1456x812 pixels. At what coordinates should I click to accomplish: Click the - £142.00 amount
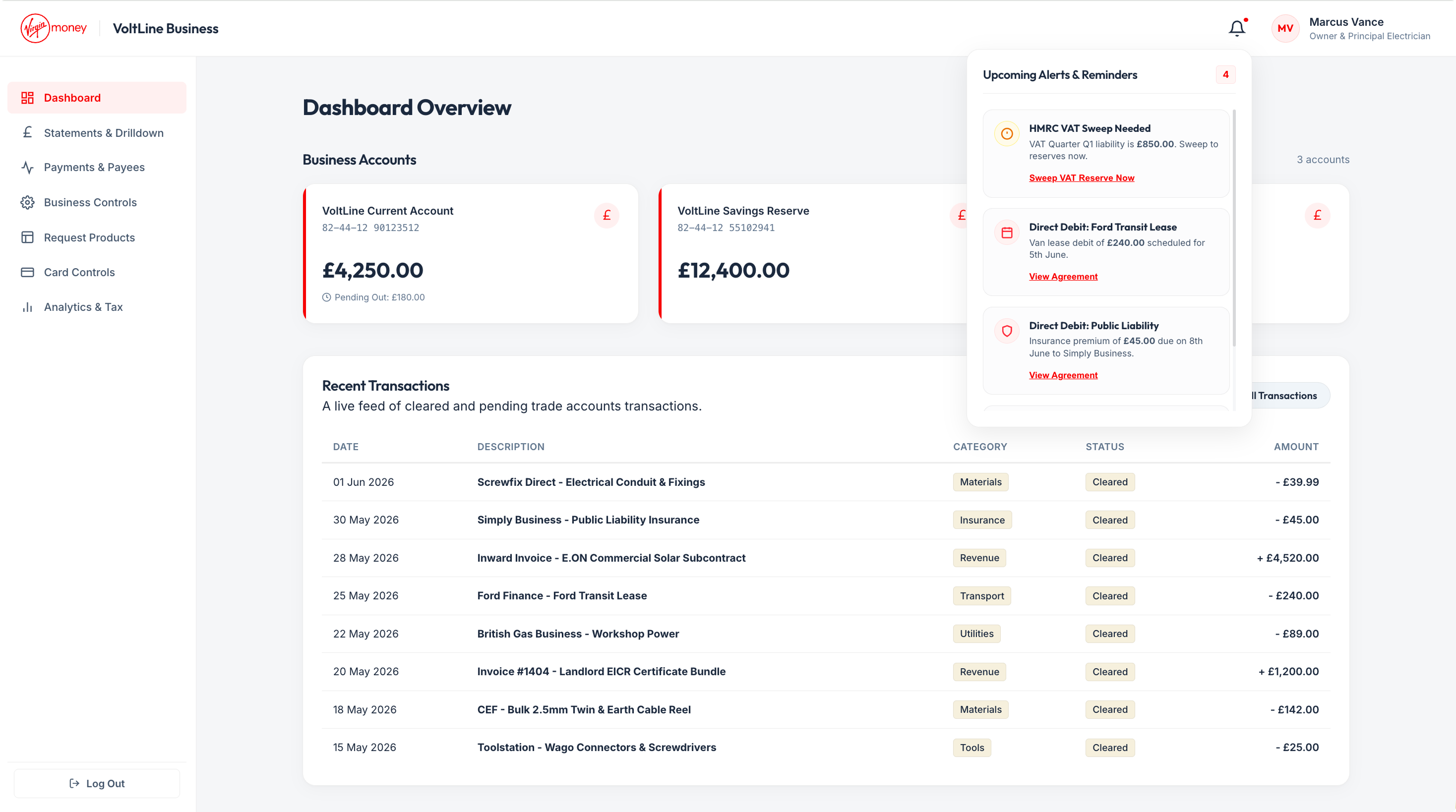click(x=1294, y=709)
